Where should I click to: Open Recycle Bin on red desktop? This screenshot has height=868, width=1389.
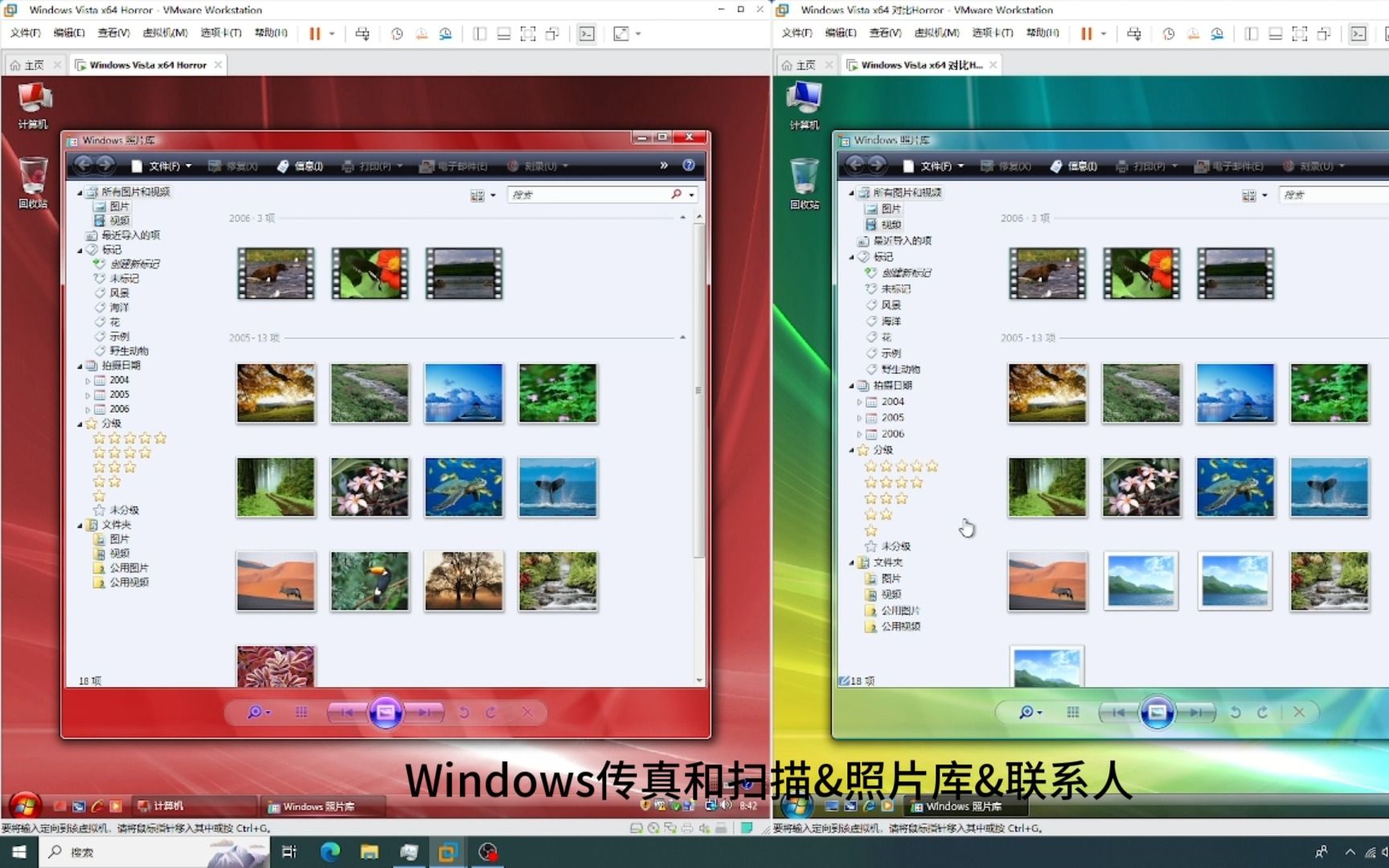[33, 182]
